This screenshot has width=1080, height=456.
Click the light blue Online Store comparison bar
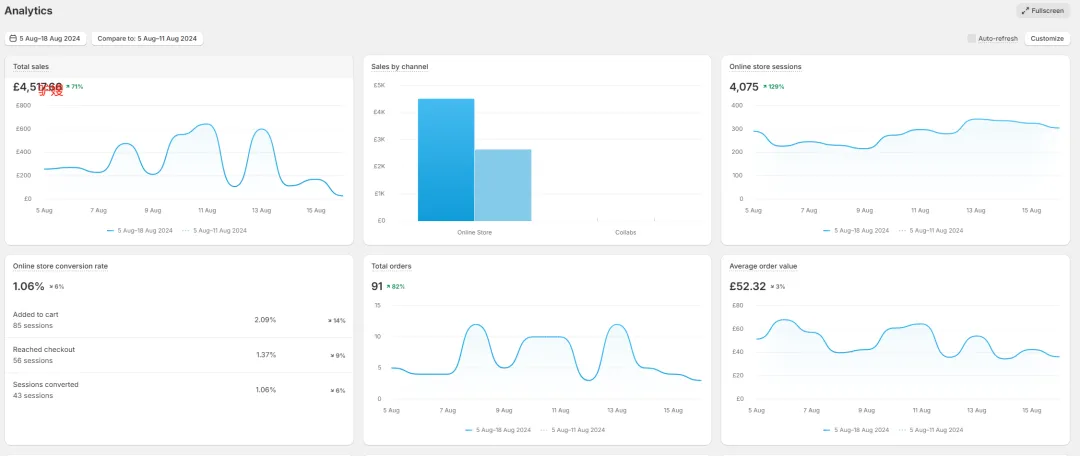pyautogui.click(x=503, y=185)
